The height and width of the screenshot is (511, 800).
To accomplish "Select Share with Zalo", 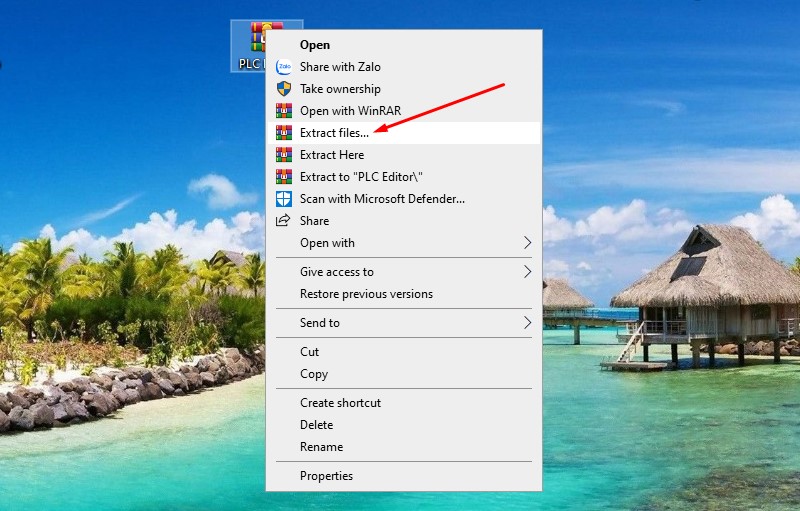I will [x=404, y=67].
